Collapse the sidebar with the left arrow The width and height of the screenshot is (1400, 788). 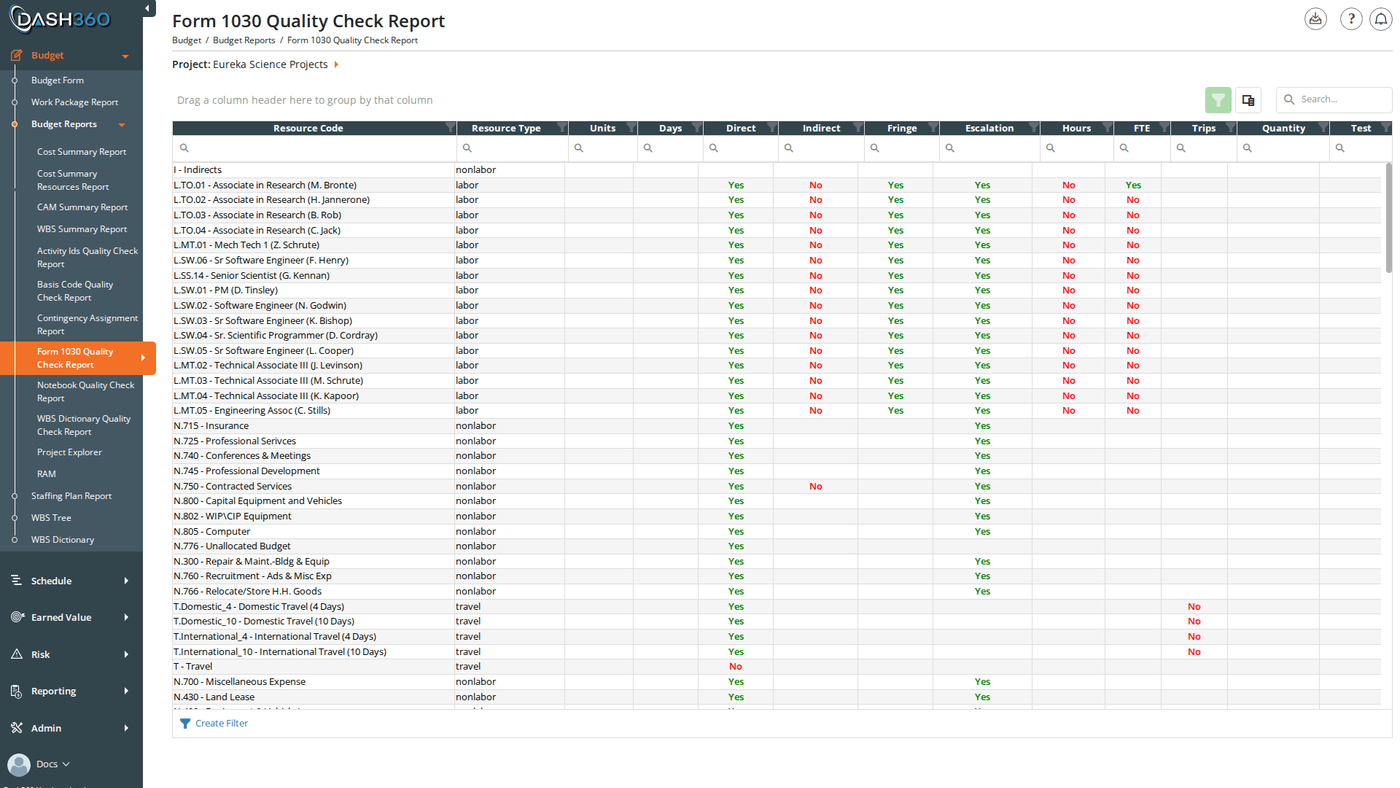[x=148, y=9]
